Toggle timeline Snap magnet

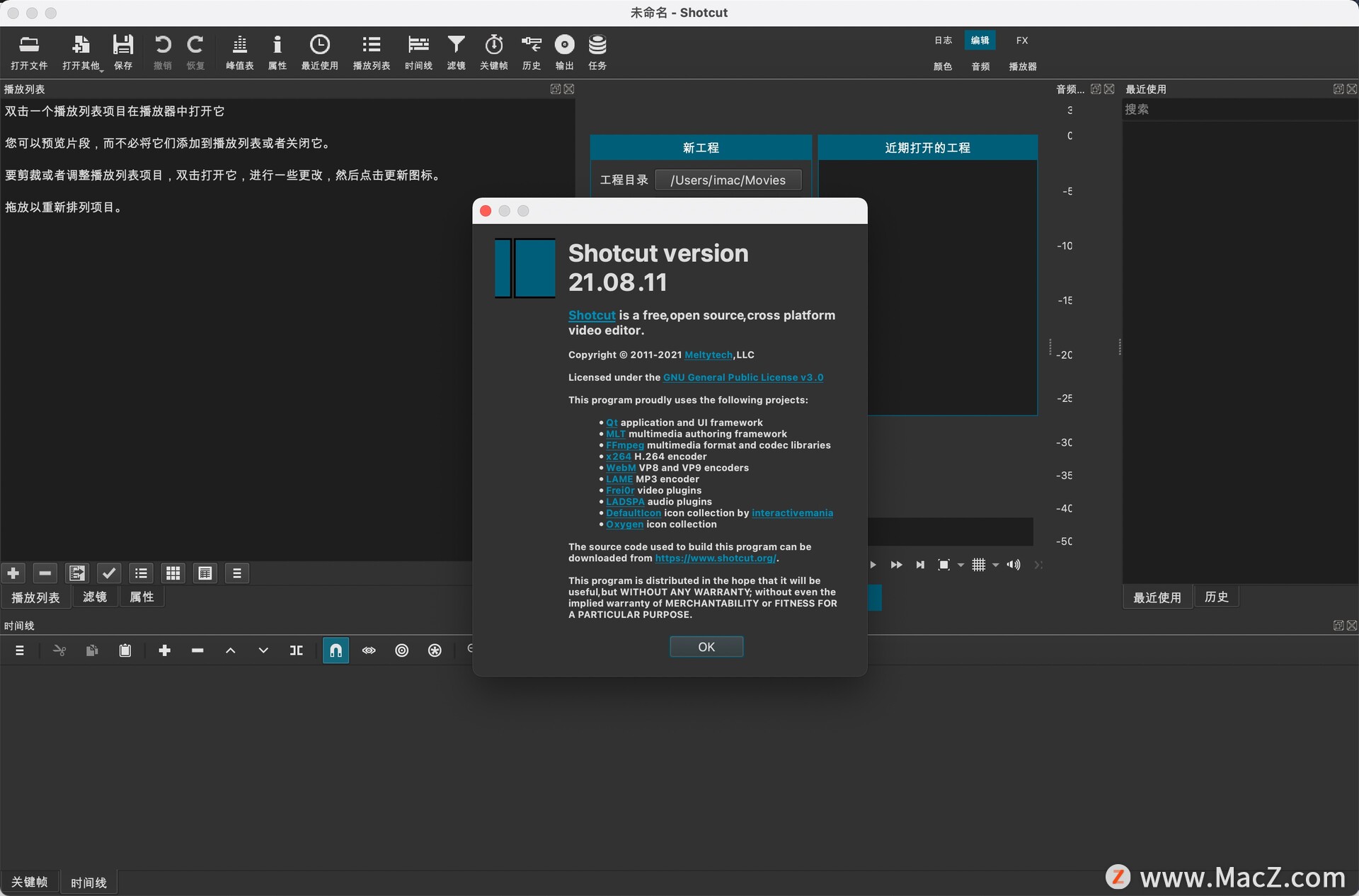point(336,650)
